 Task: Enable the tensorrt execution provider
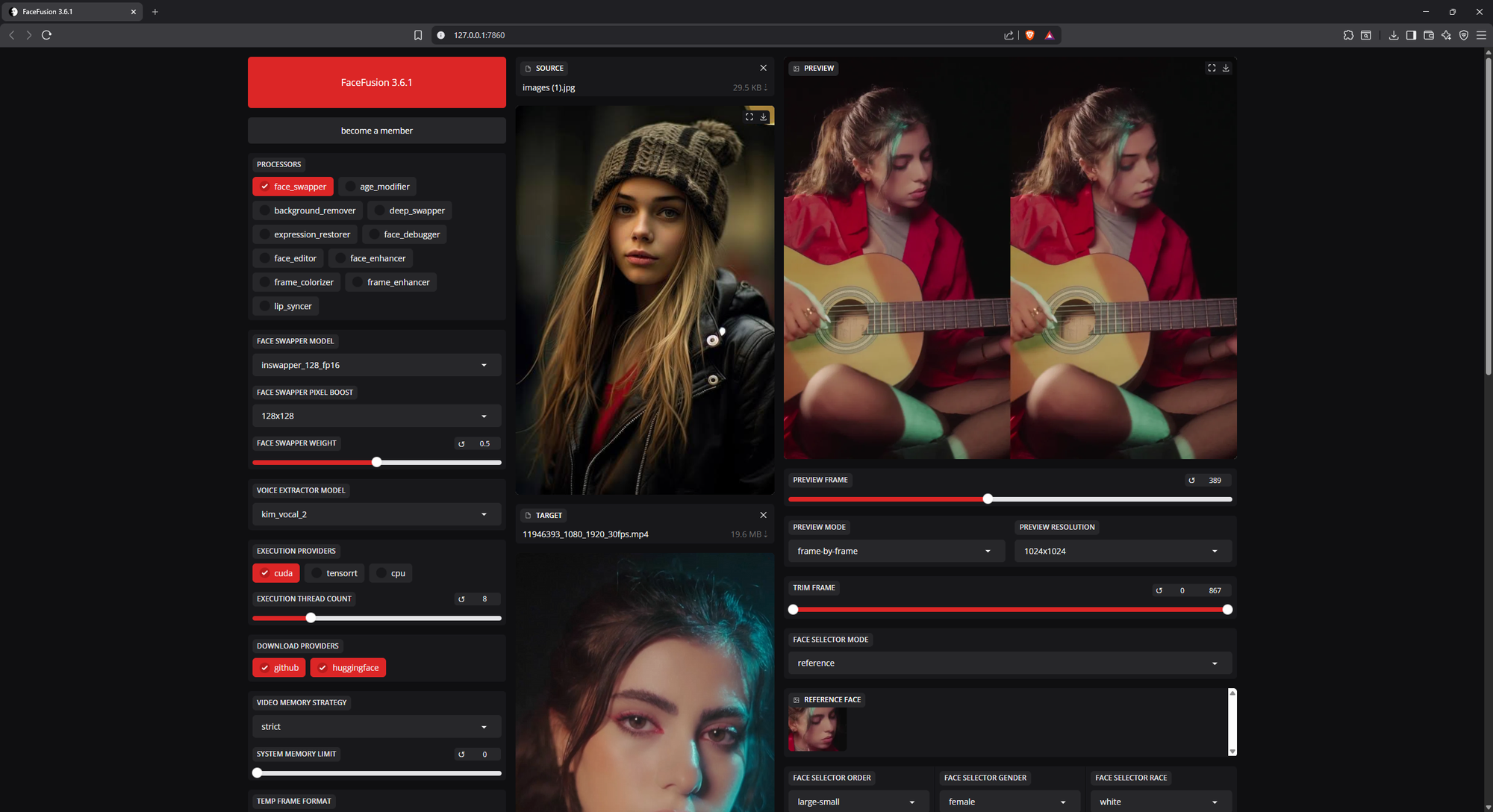point(334,573)
